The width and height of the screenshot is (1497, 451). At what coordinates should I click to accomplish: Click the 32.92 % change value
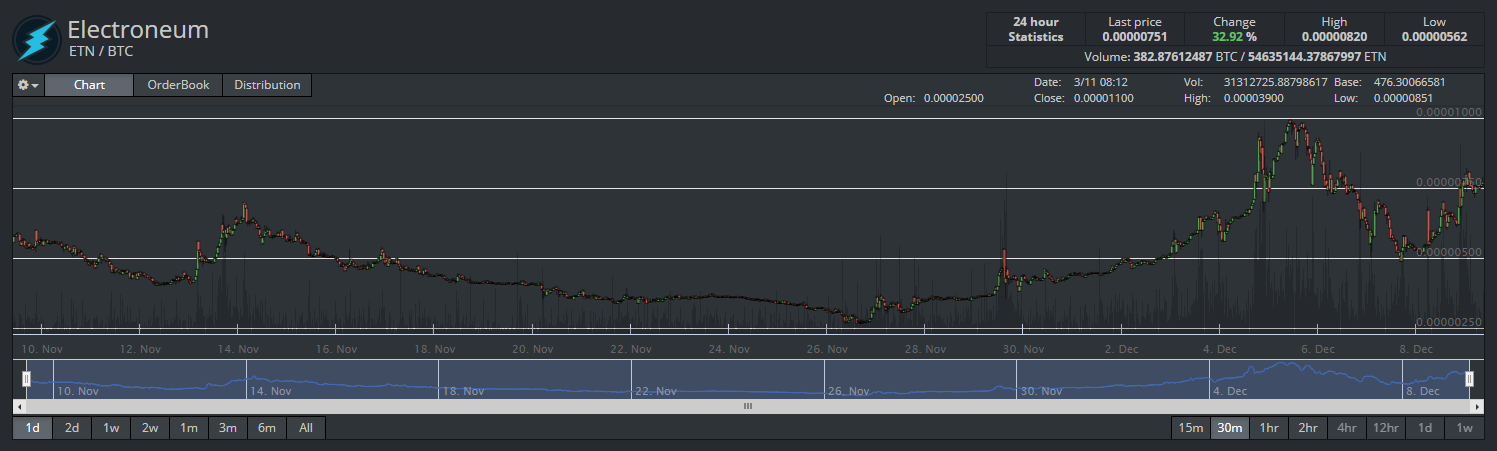(x=1234, y=37)
